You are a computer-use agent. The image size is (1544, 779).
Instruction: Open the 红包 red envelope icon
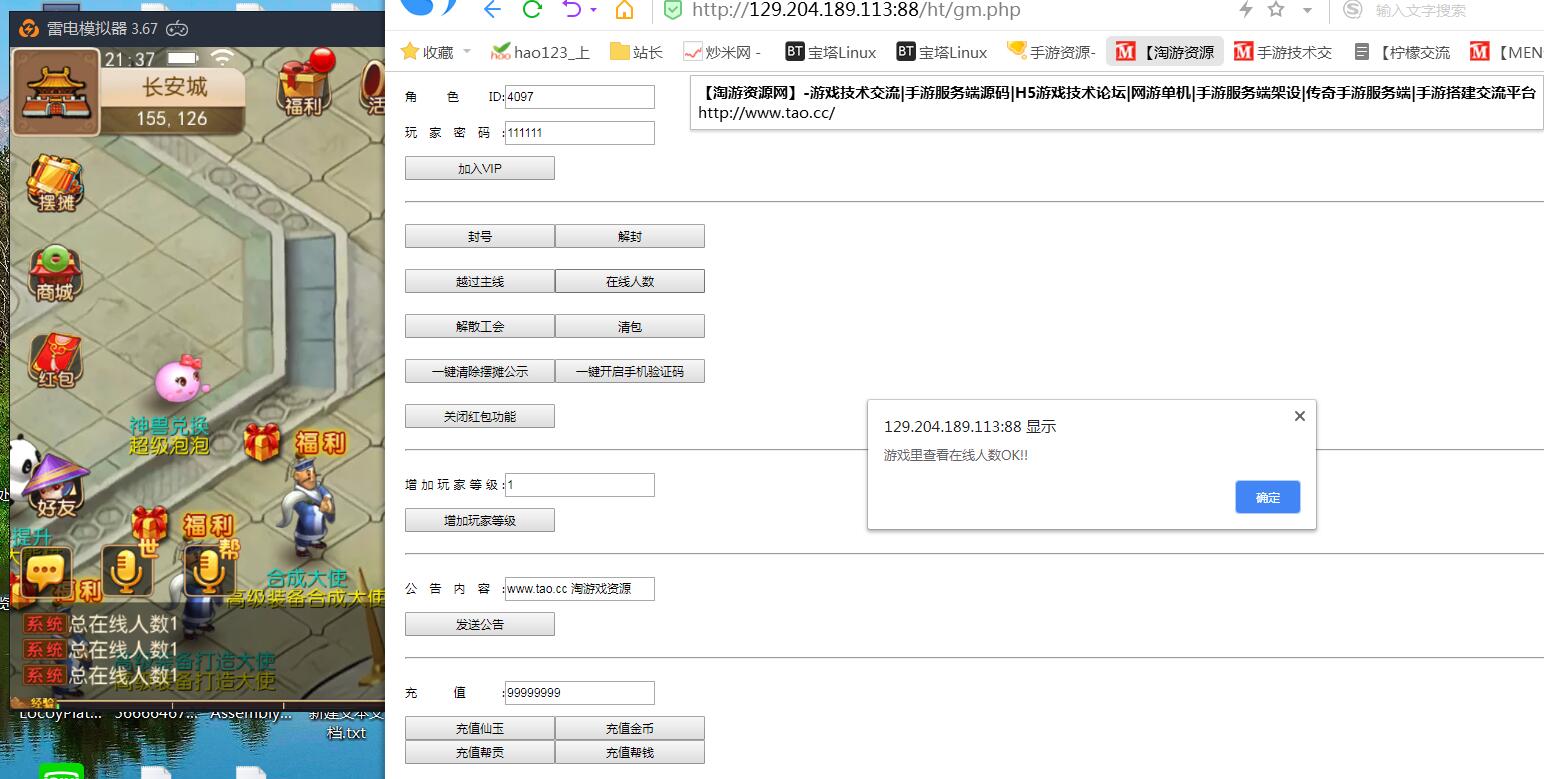pos(55,360)
